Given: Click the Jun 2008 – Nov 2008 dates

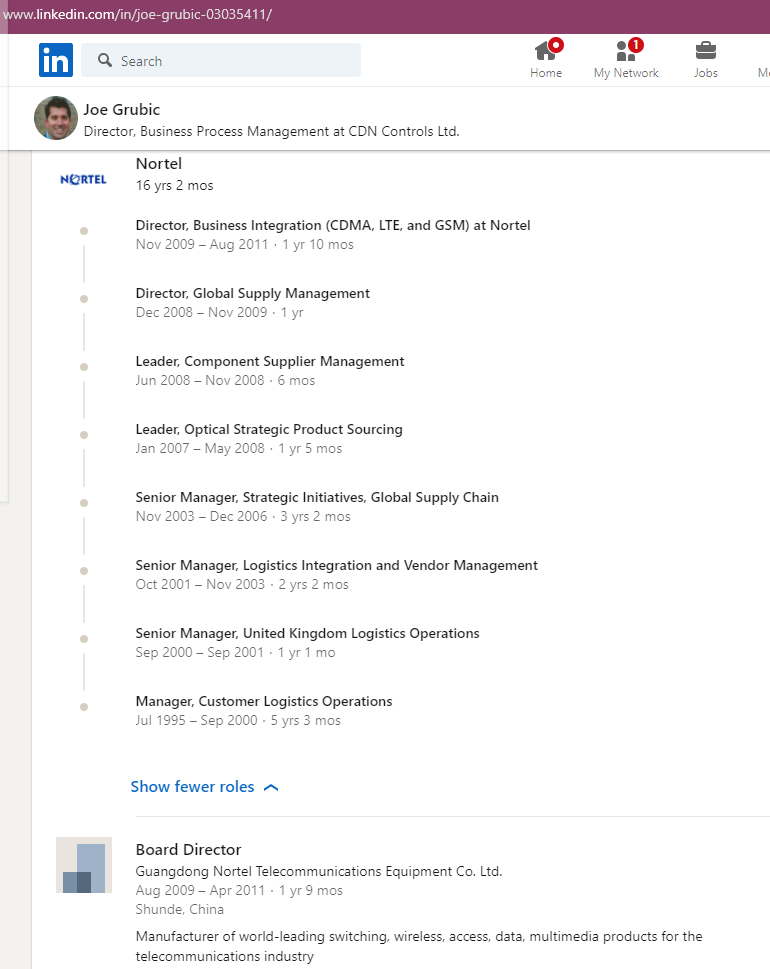Looking at the screenshot, I should 200,381.
